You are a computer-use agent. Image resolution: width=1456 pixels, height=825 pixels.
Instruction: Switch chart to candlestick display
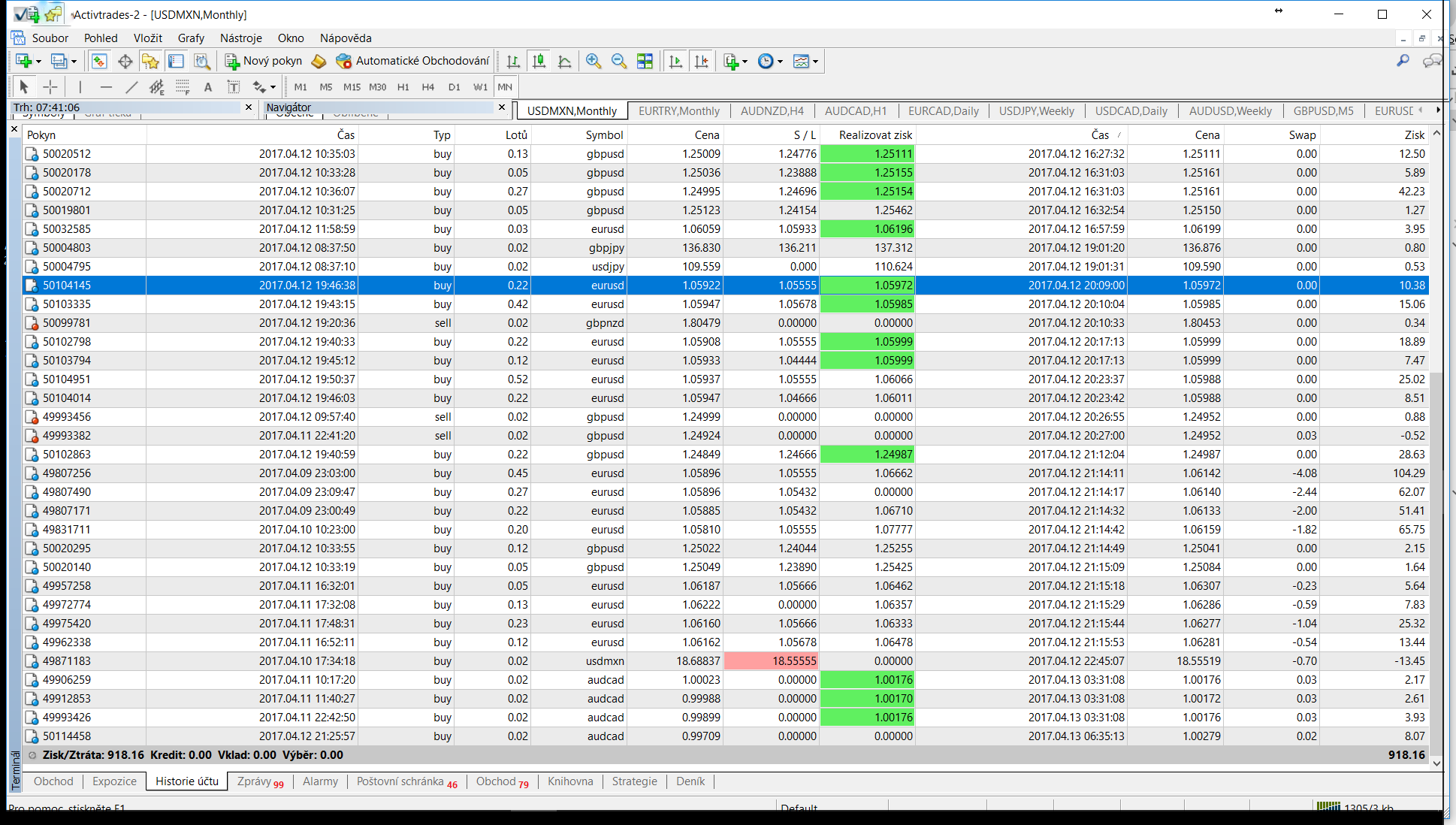click(539, 62)
